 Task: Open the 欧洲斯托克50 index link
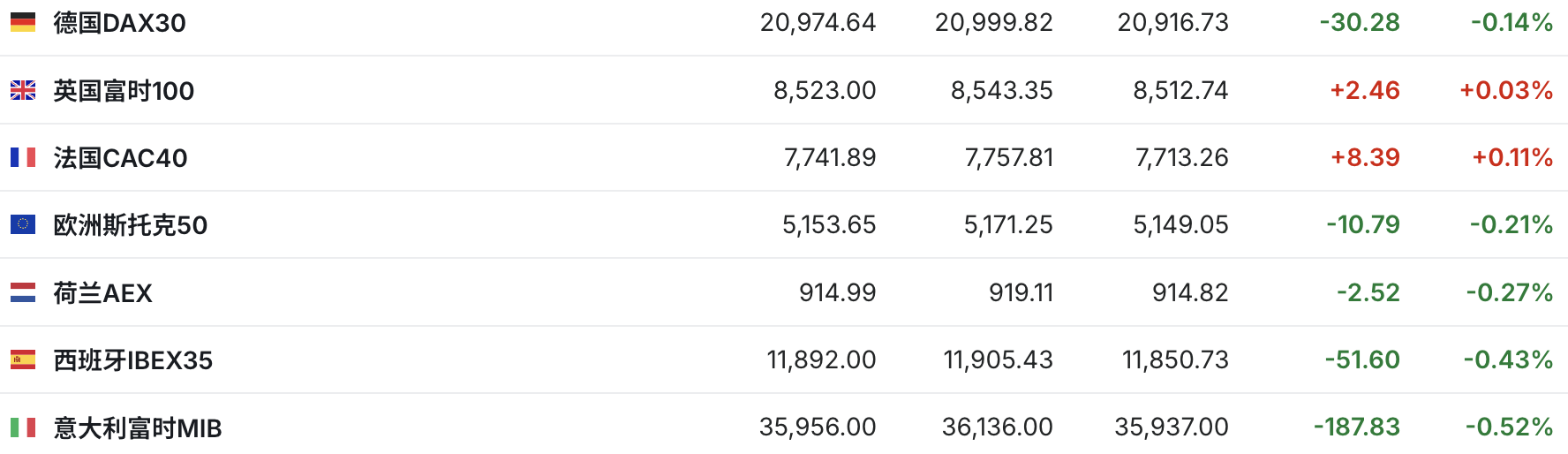click(130, 225)
